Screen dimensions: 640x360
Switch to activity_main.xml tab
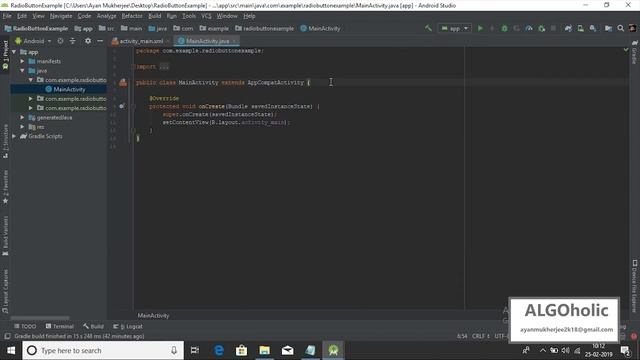(x=141, y=41)
